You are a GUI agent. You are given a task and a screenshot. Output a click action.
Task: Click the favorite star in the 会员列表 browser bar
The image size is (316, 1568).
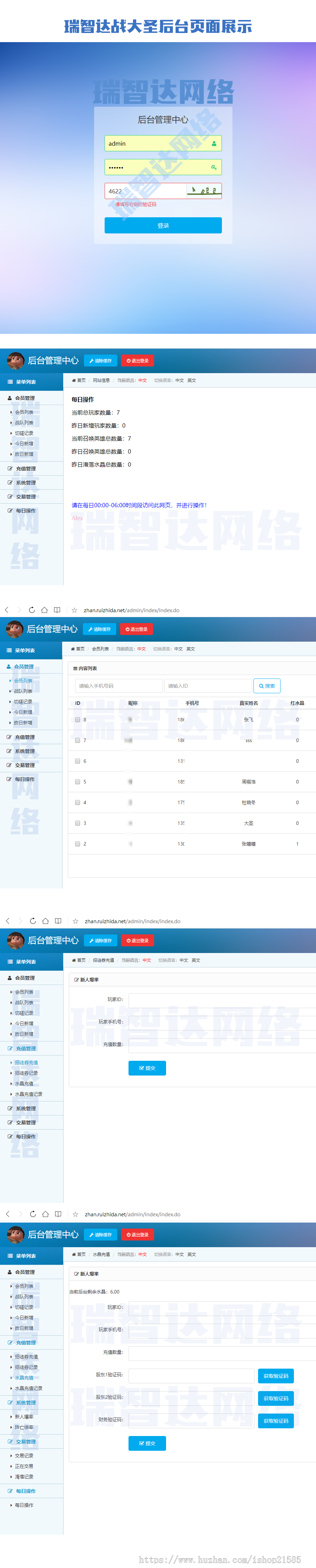74,610
